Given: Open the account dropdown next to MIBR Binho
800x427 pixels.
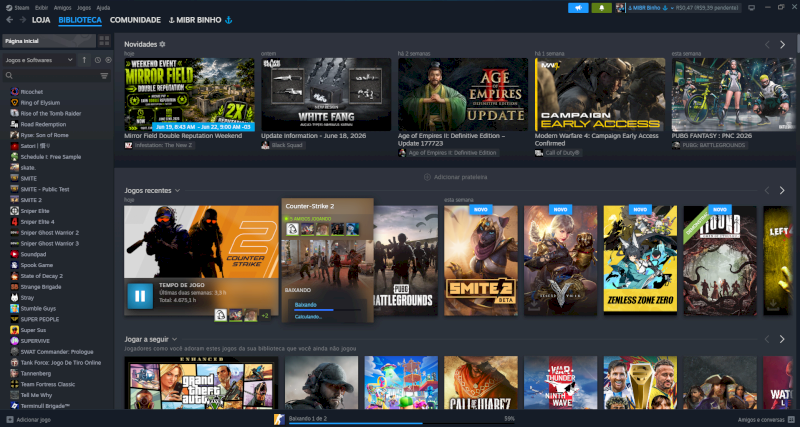Looking at the screenshot, I should [x=672, y=8].
